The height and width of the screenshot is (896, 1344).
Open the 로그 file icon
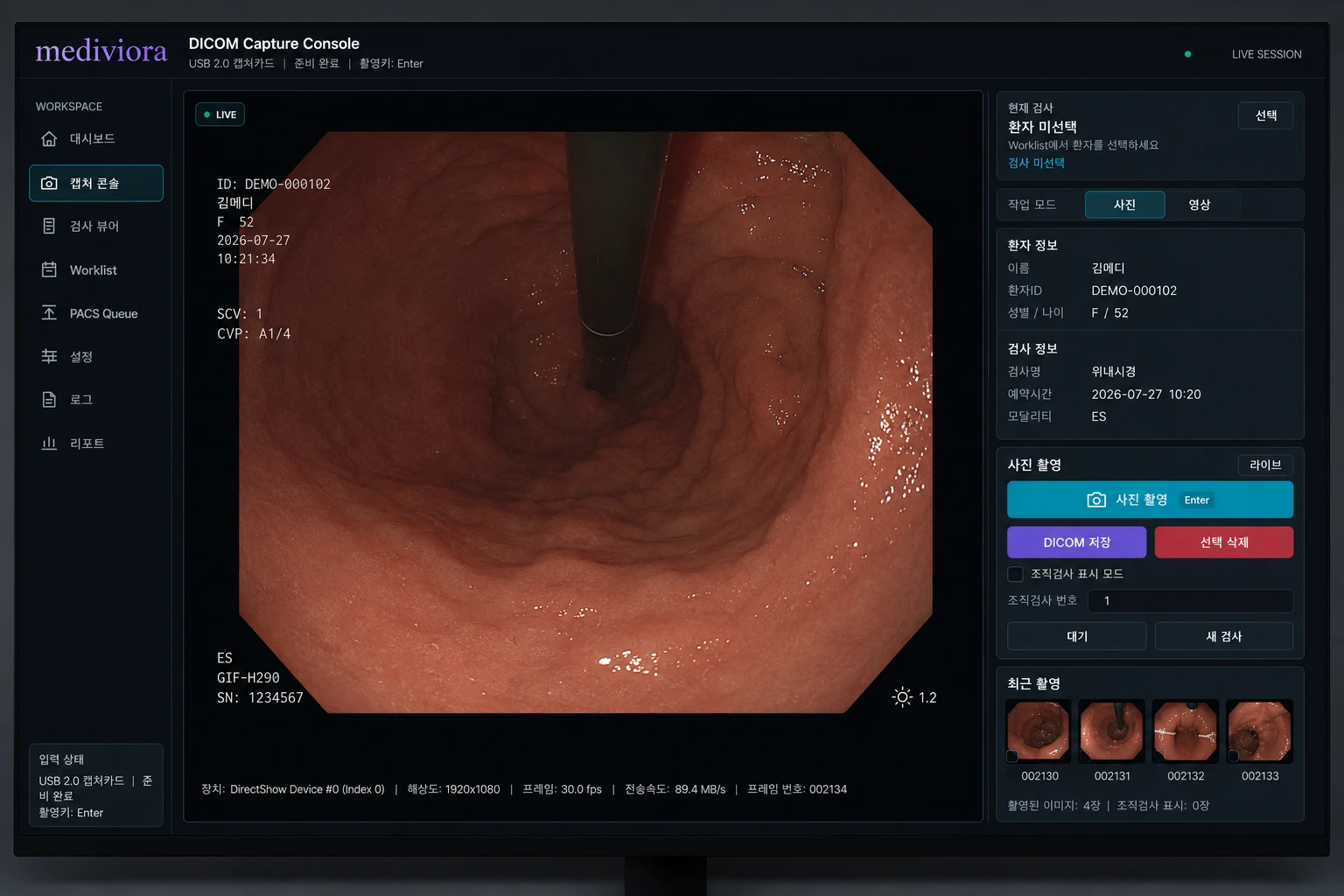pyautogui.click(x=49, y=399)
